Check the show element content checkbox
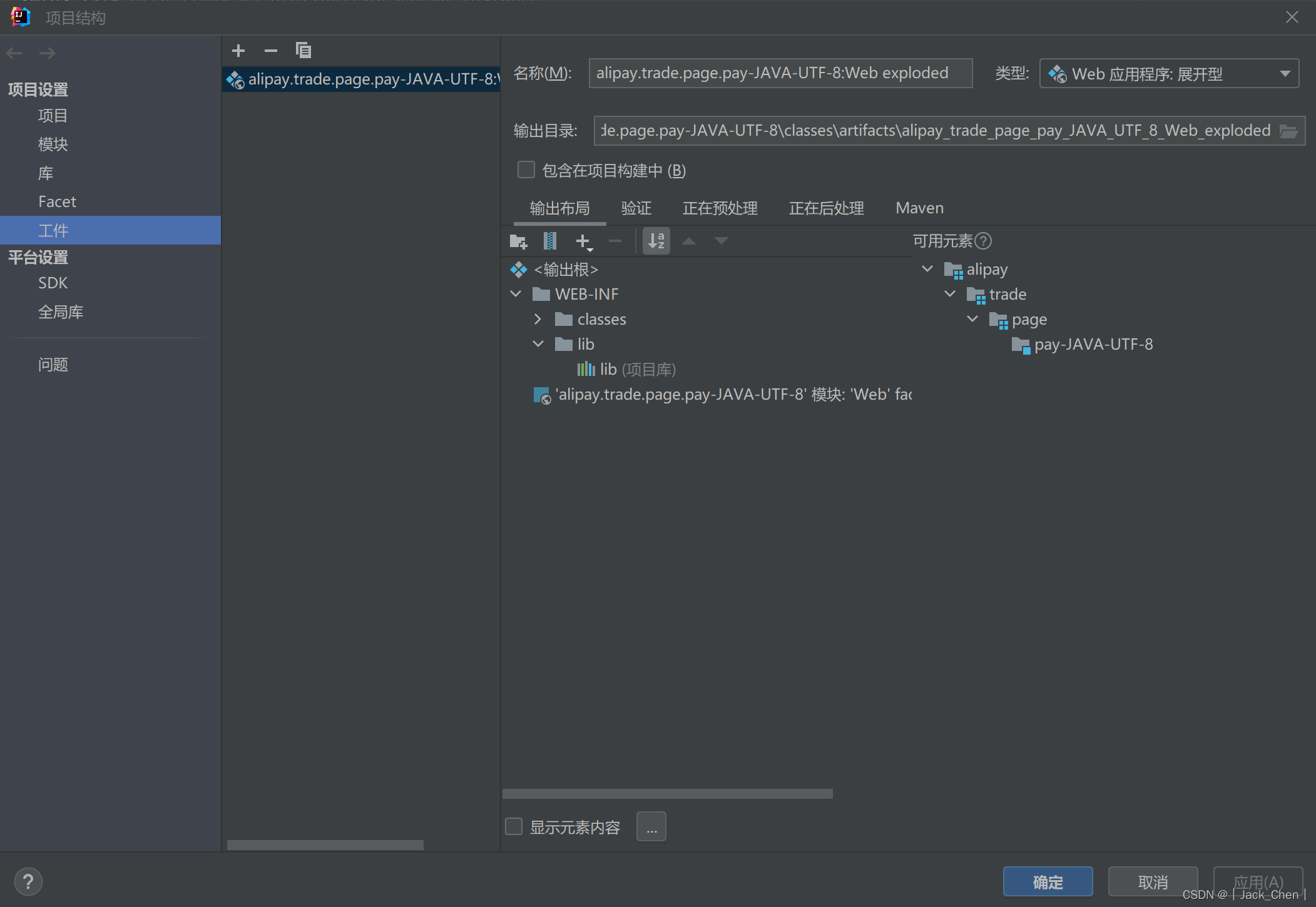This screenshot has width=1316, height=907. [514, 827]
